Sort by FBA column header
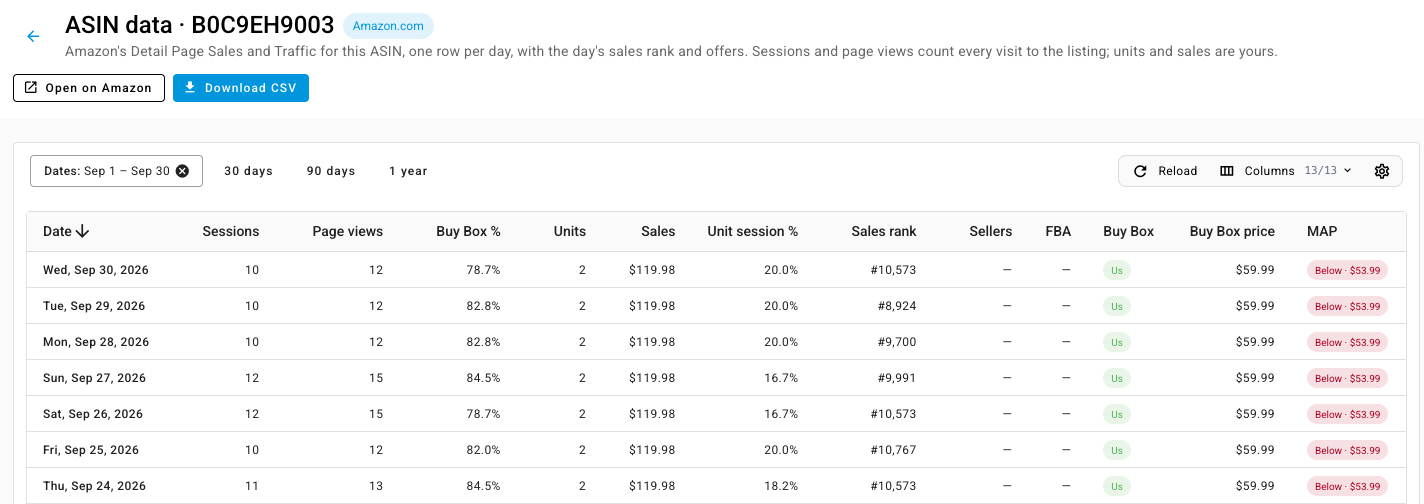Screen dimensions: 1424x504 pos(1058,231)
